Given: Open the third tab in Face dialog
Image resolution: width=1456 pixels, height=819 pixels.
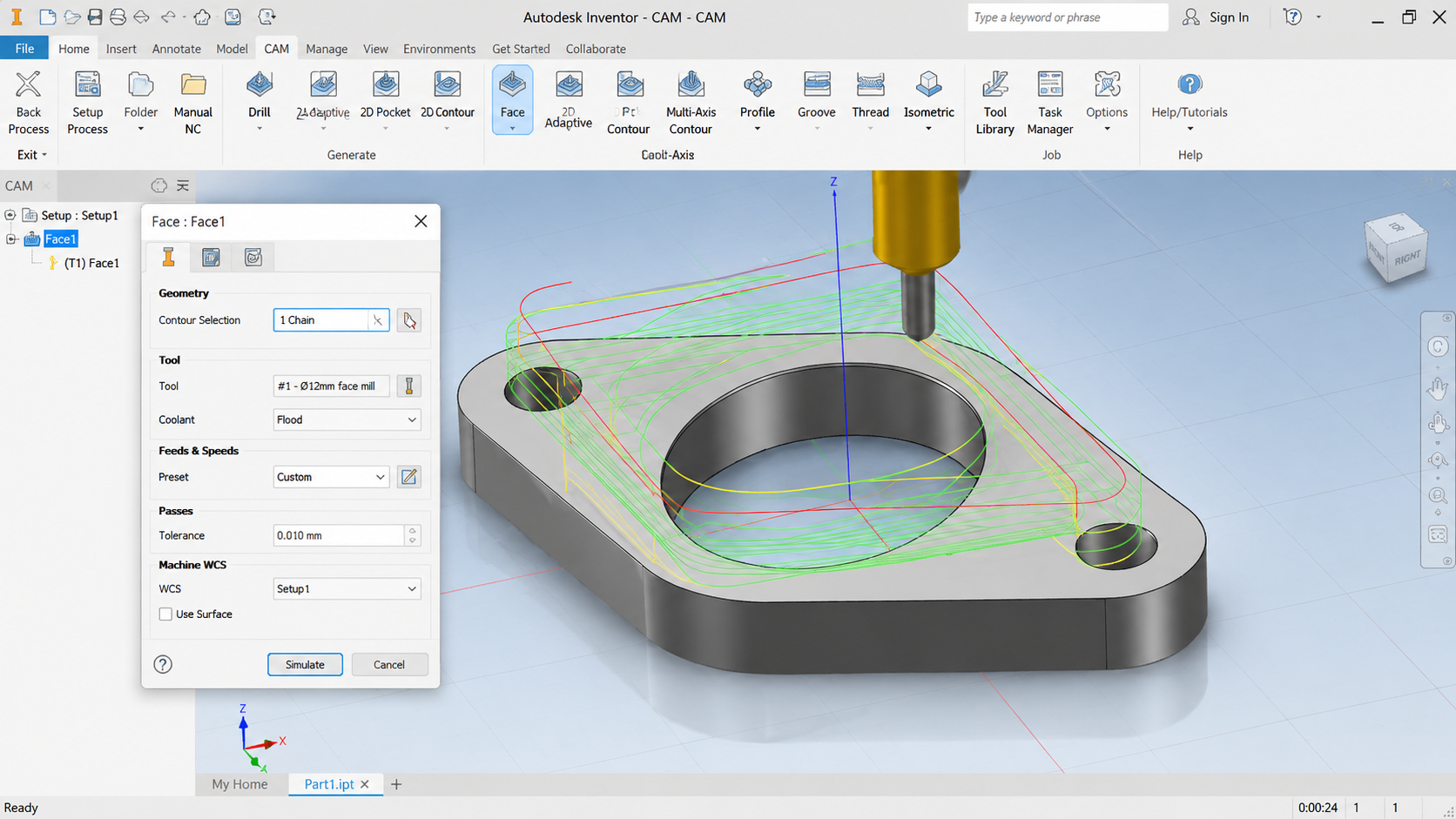Looking at the screenshot, I should (x=253, y=257).
